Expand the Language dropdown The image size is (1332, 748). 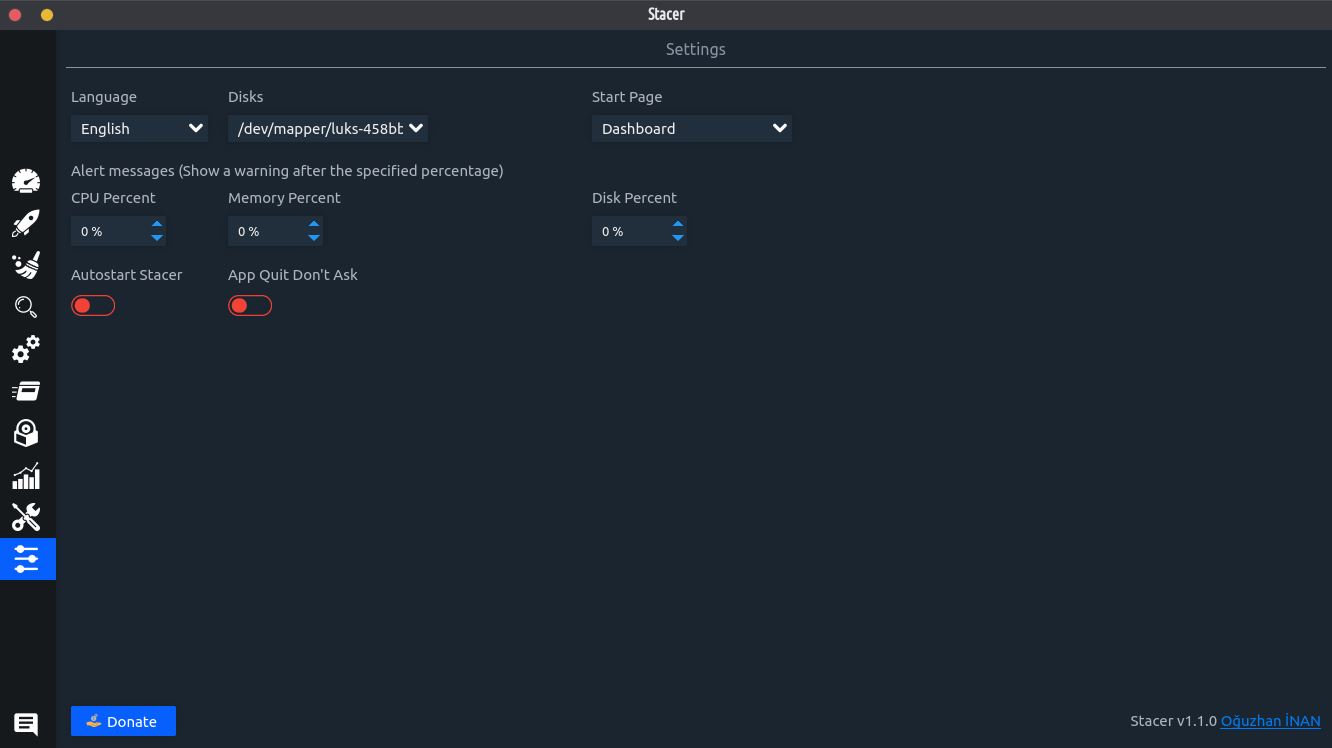(x=139, y=128)
